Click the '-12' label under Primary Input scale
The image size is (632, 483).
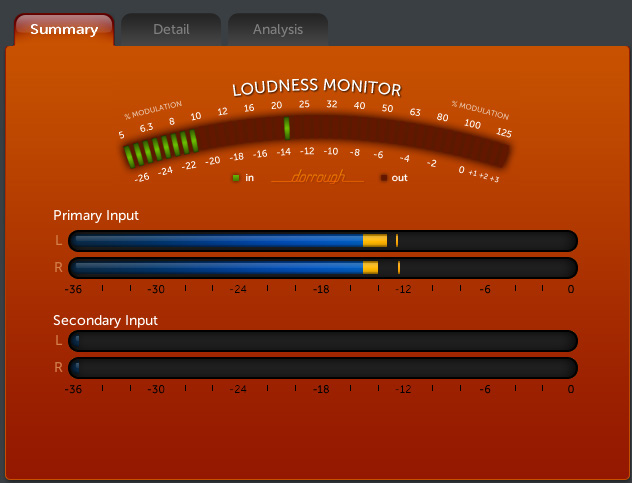pos(403,289)
